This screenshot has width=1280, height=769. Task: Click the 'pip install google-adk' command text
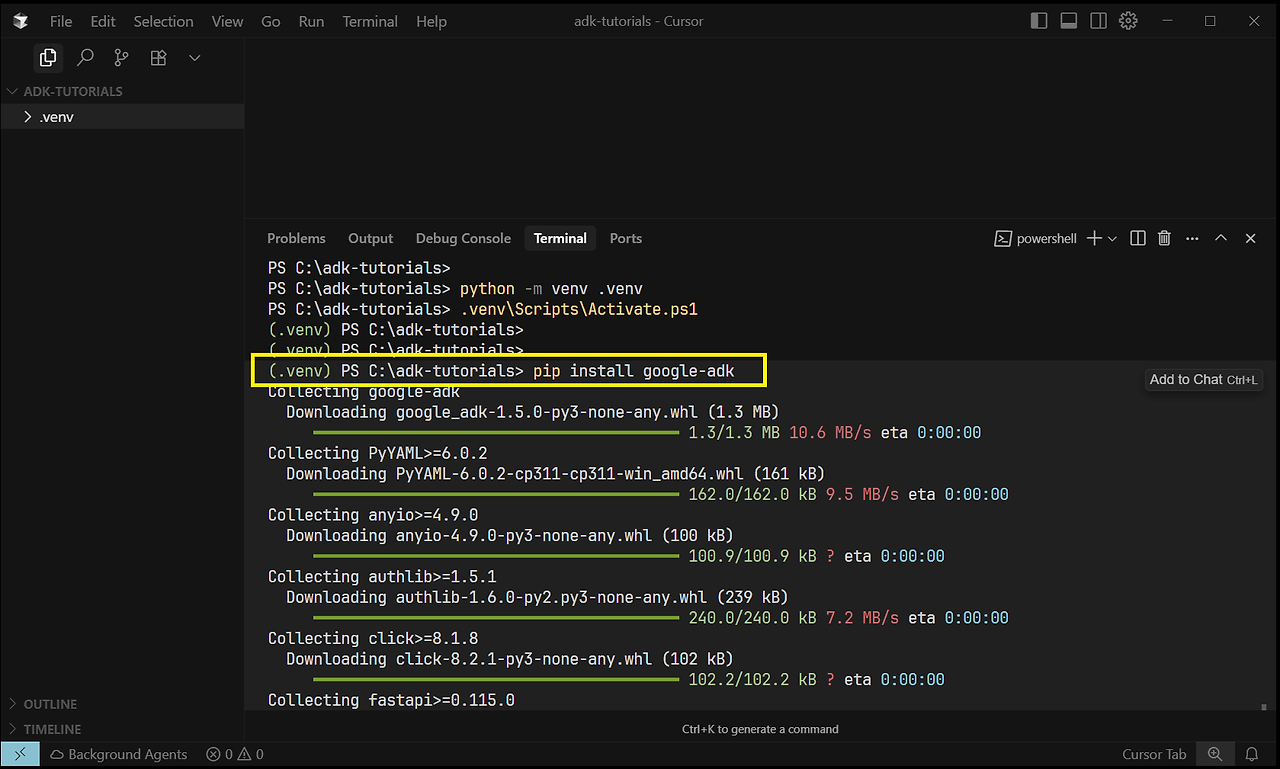tap(634, 371)
